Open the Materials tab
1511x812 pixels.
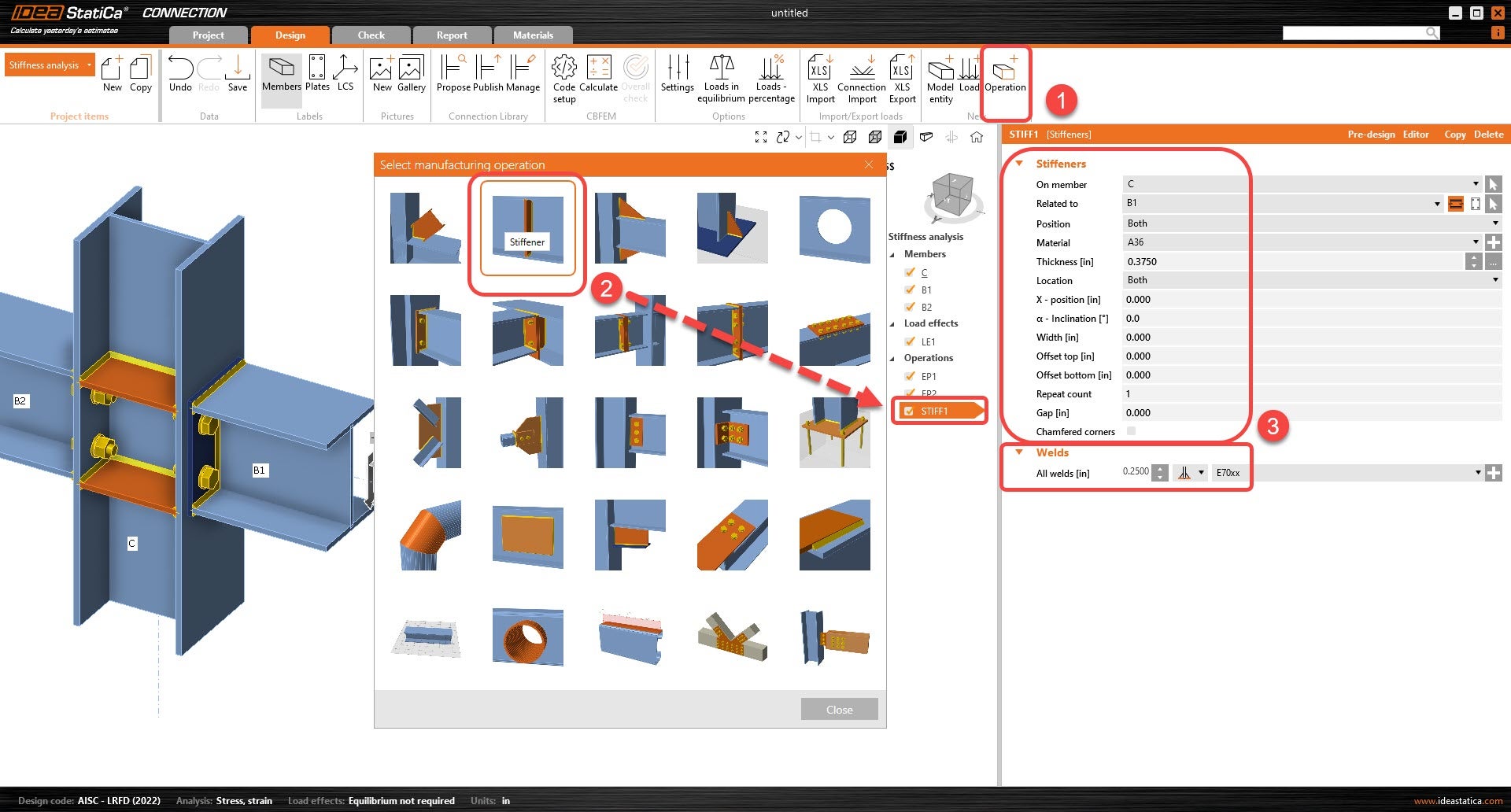click(533, 35)
